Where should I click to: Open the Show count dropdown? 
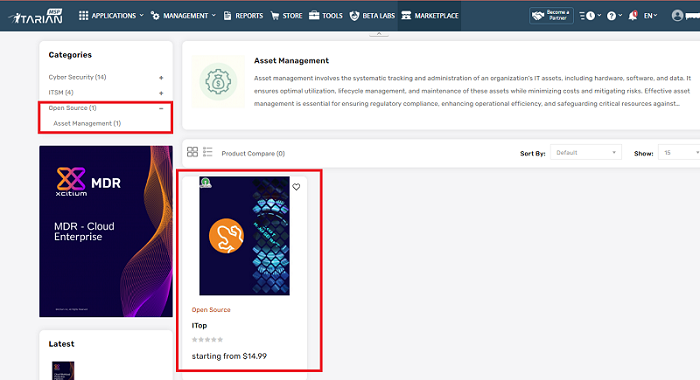679,153
